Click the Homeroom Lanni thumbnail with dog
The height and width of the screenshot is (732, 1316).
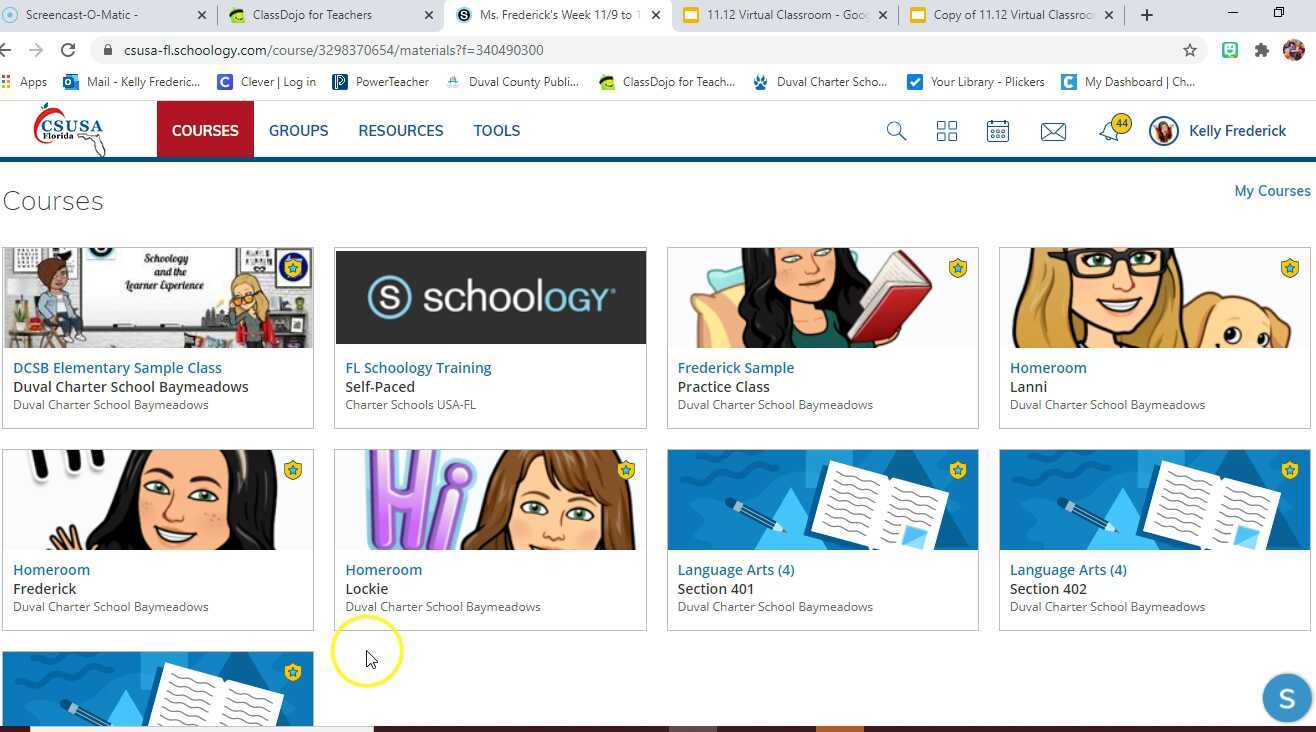1155,298
